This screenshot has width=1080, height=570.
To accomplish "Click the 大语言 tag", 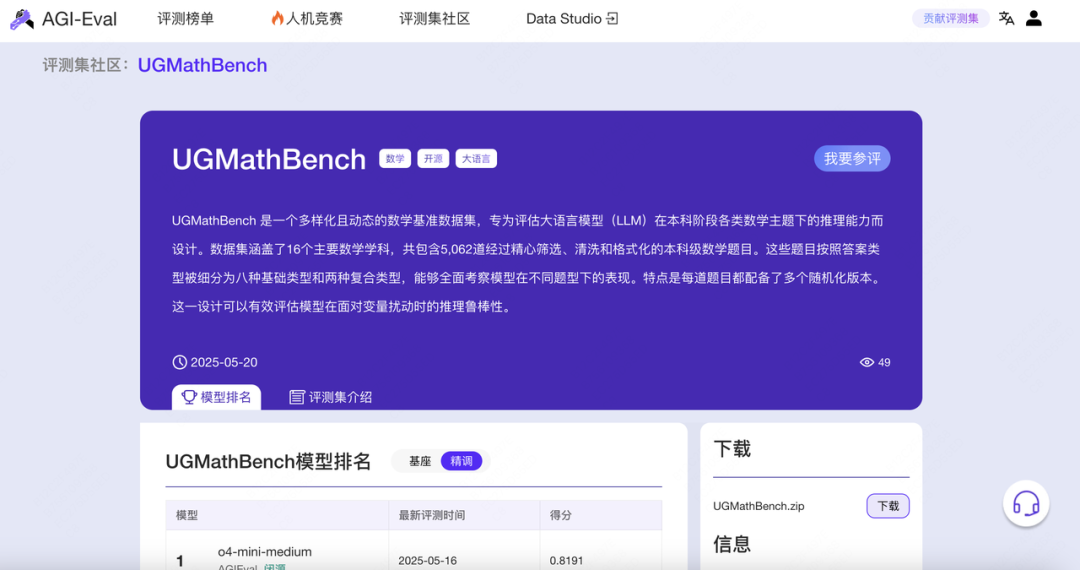I will tap(476, 159).
